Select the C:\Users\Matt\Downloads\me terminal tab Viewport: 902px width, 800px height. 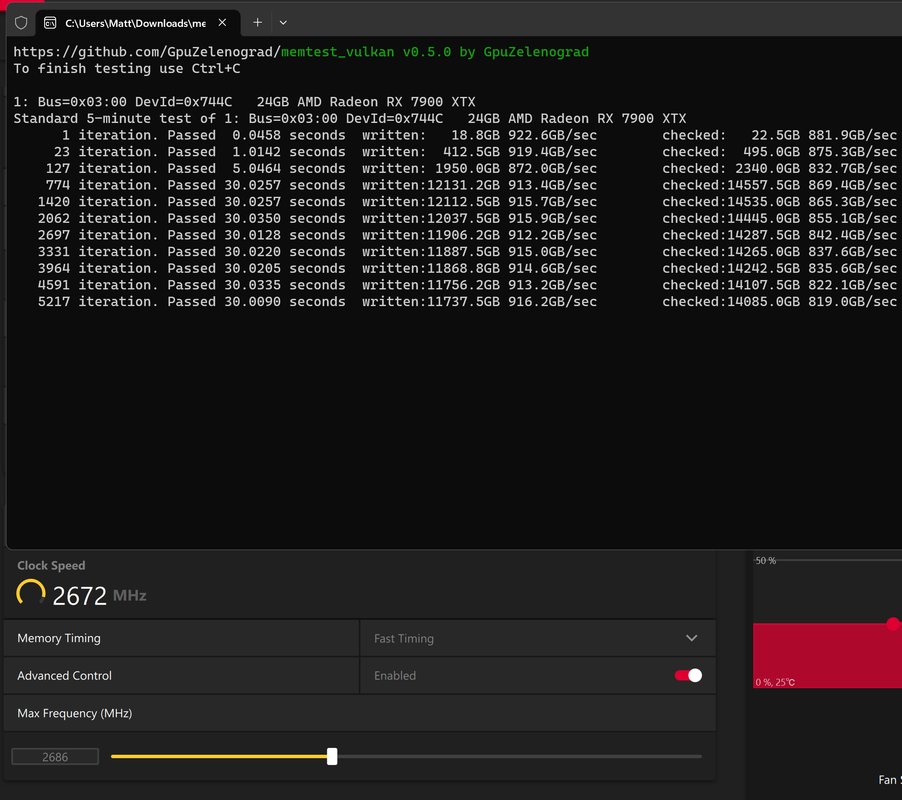pos(138,23)
